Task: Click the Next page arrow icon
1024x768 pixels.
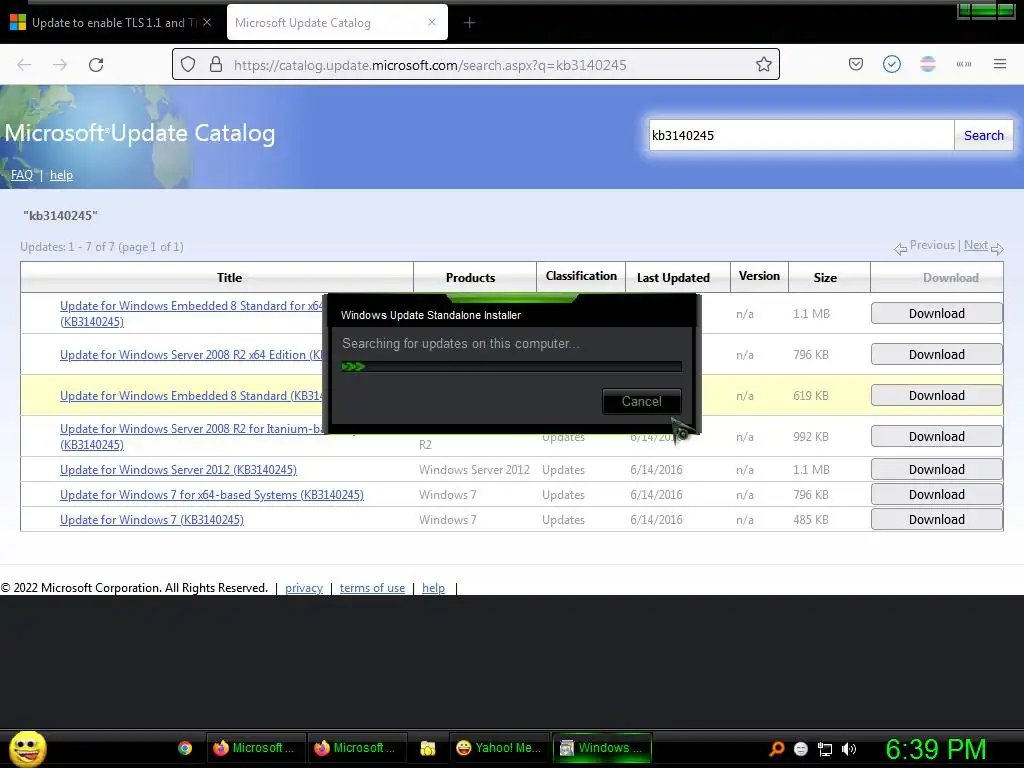Action: 997,248
